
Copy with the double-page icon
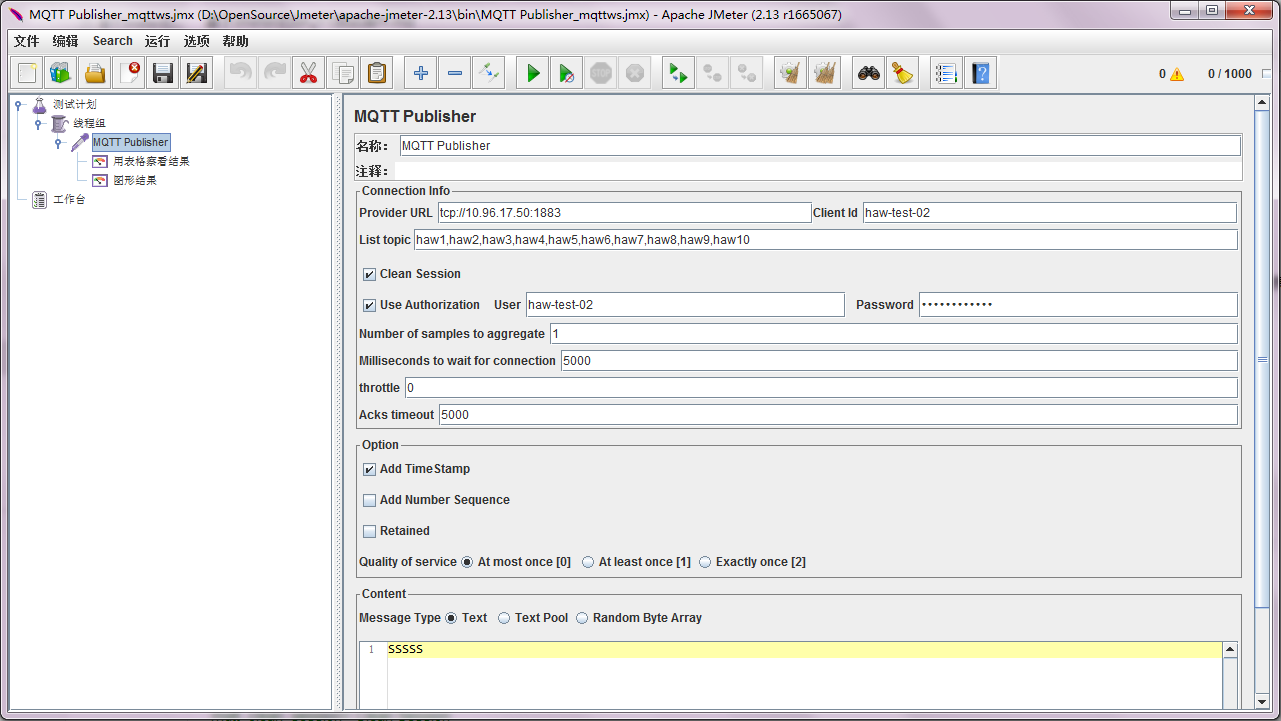(343, 73)
